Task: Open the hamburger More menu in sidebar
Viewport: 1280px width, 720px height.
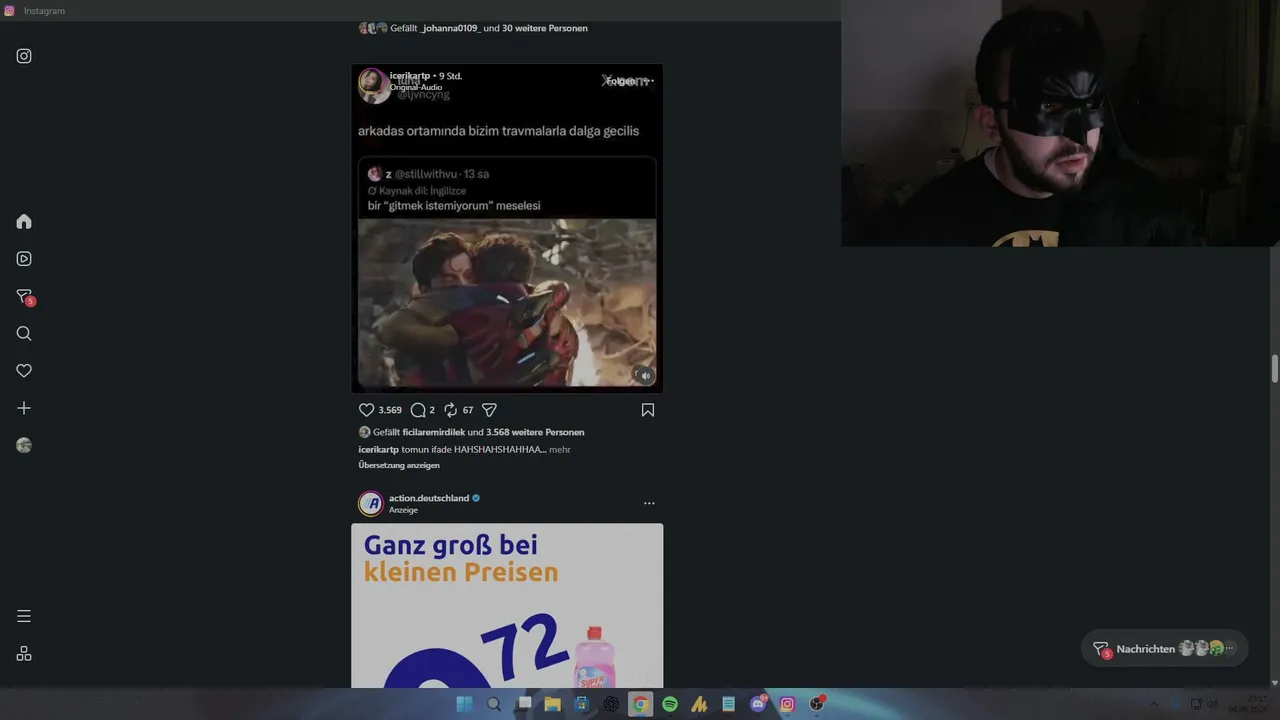Action: click(x=24, y=616)
